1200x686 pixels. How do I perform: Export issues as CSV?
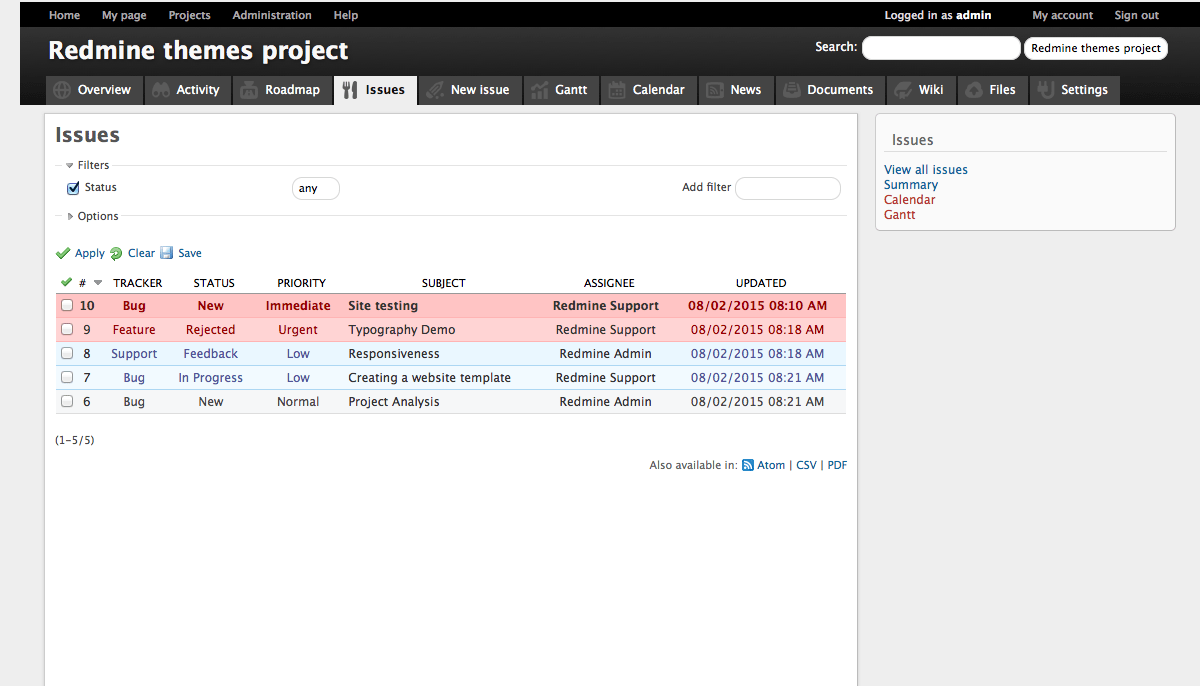(806, 465)
